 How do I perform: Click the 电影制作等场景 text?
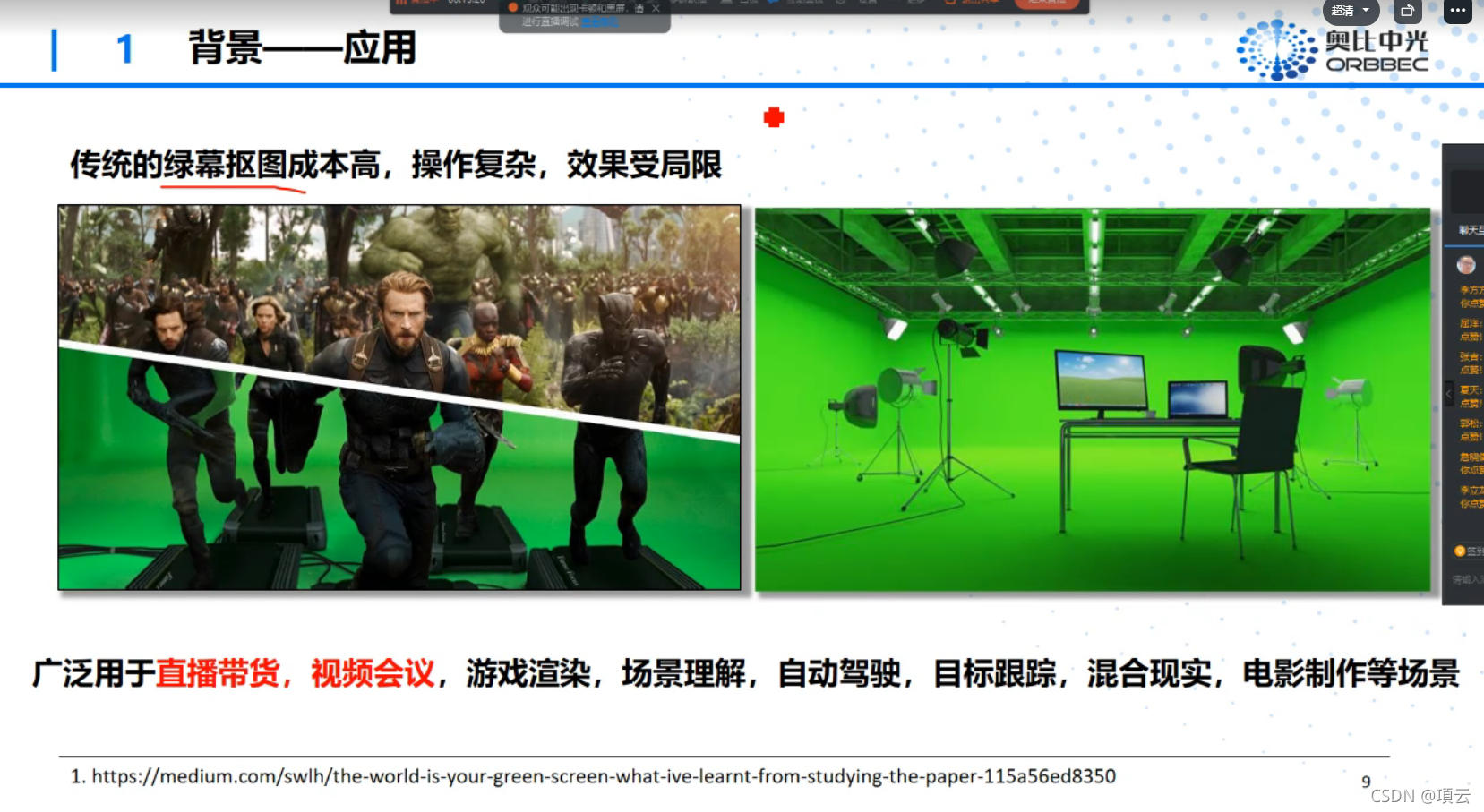(1351, 673)
